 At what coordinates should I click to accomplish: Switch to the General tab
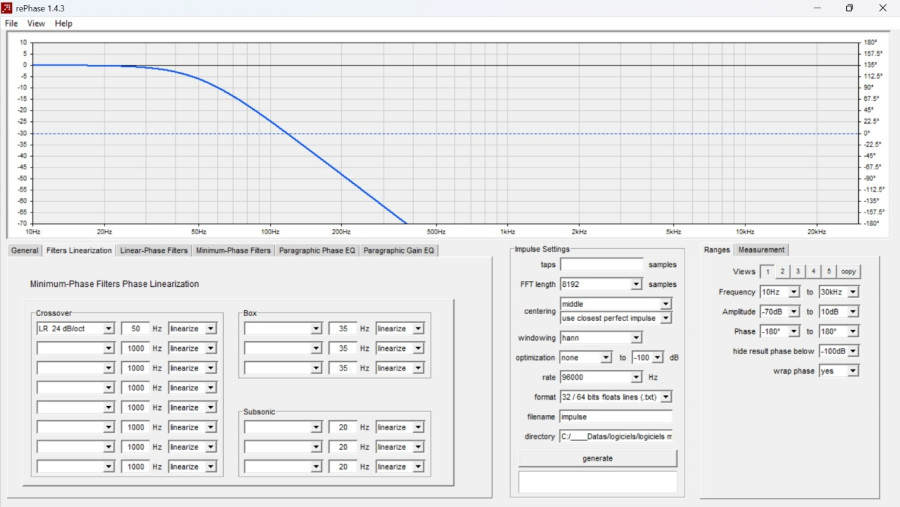tap(25, 250)
